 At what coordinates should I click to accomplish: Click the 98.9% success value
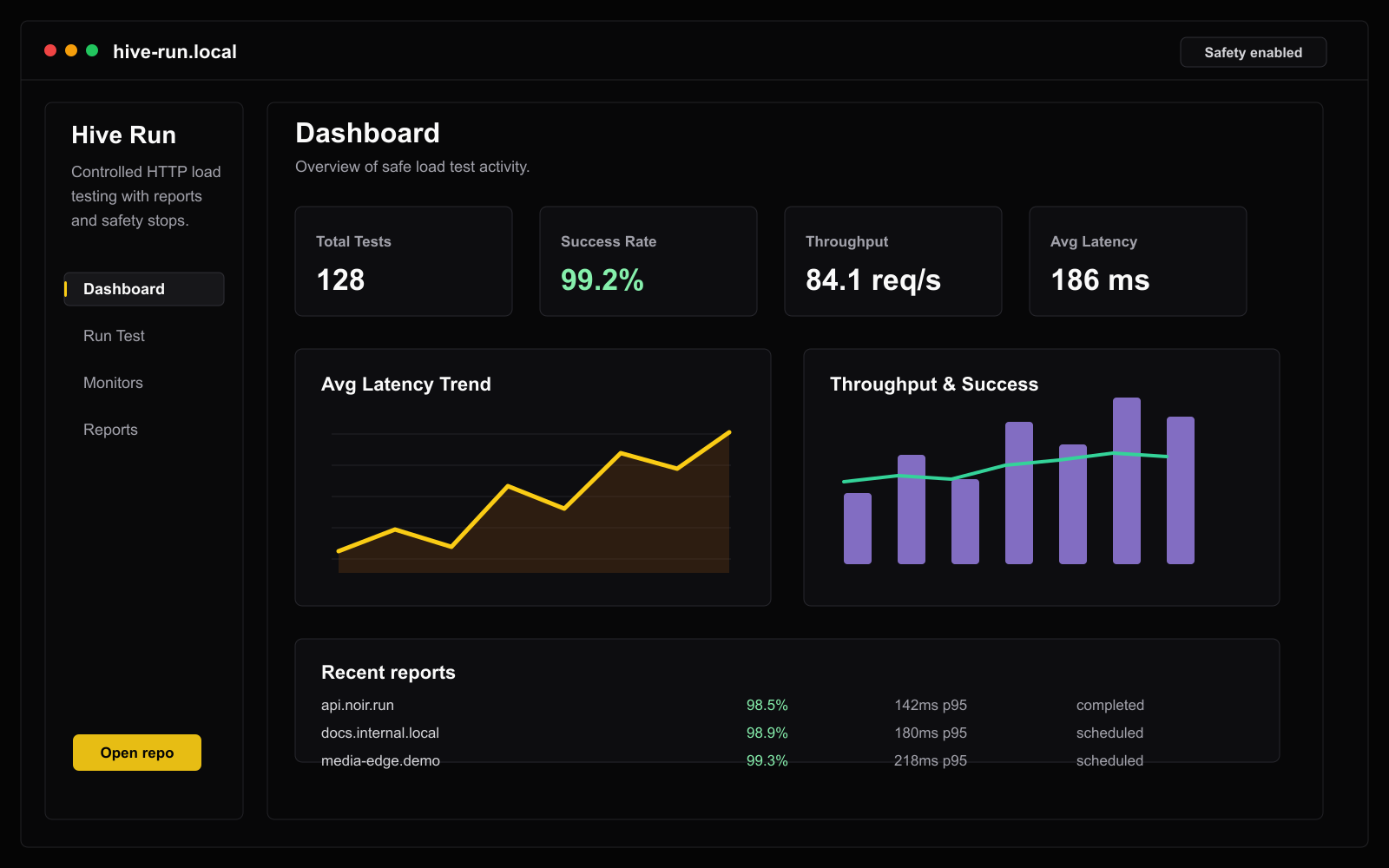pos(767,733)
